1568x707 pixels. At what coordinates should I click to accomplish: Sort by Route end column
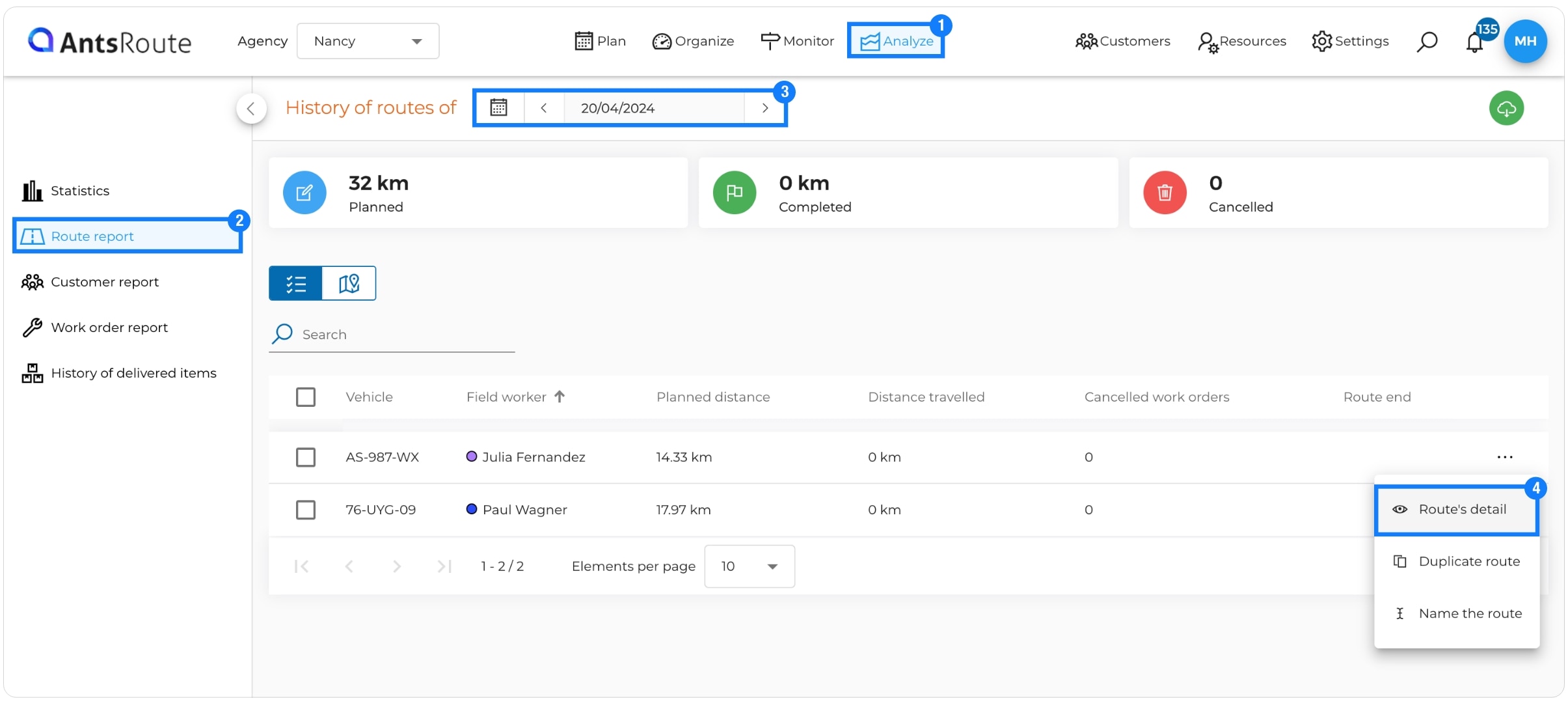tap(1377, 397)
